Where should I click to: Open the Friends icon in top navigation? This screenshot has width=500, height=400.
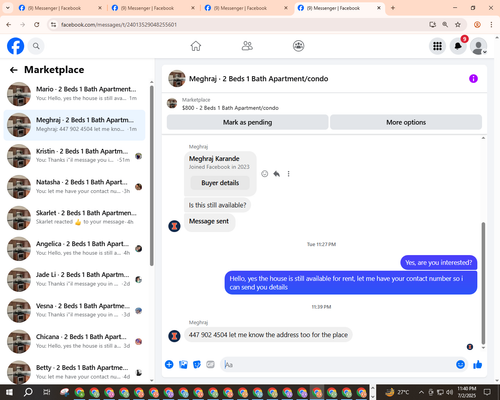tap(247, 46)
